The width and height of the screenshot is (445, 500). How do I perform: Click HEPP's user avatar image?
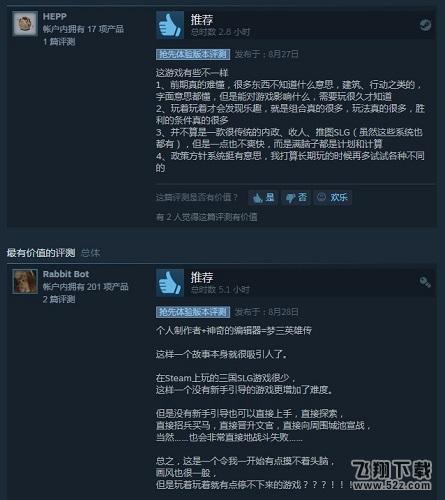25,24
